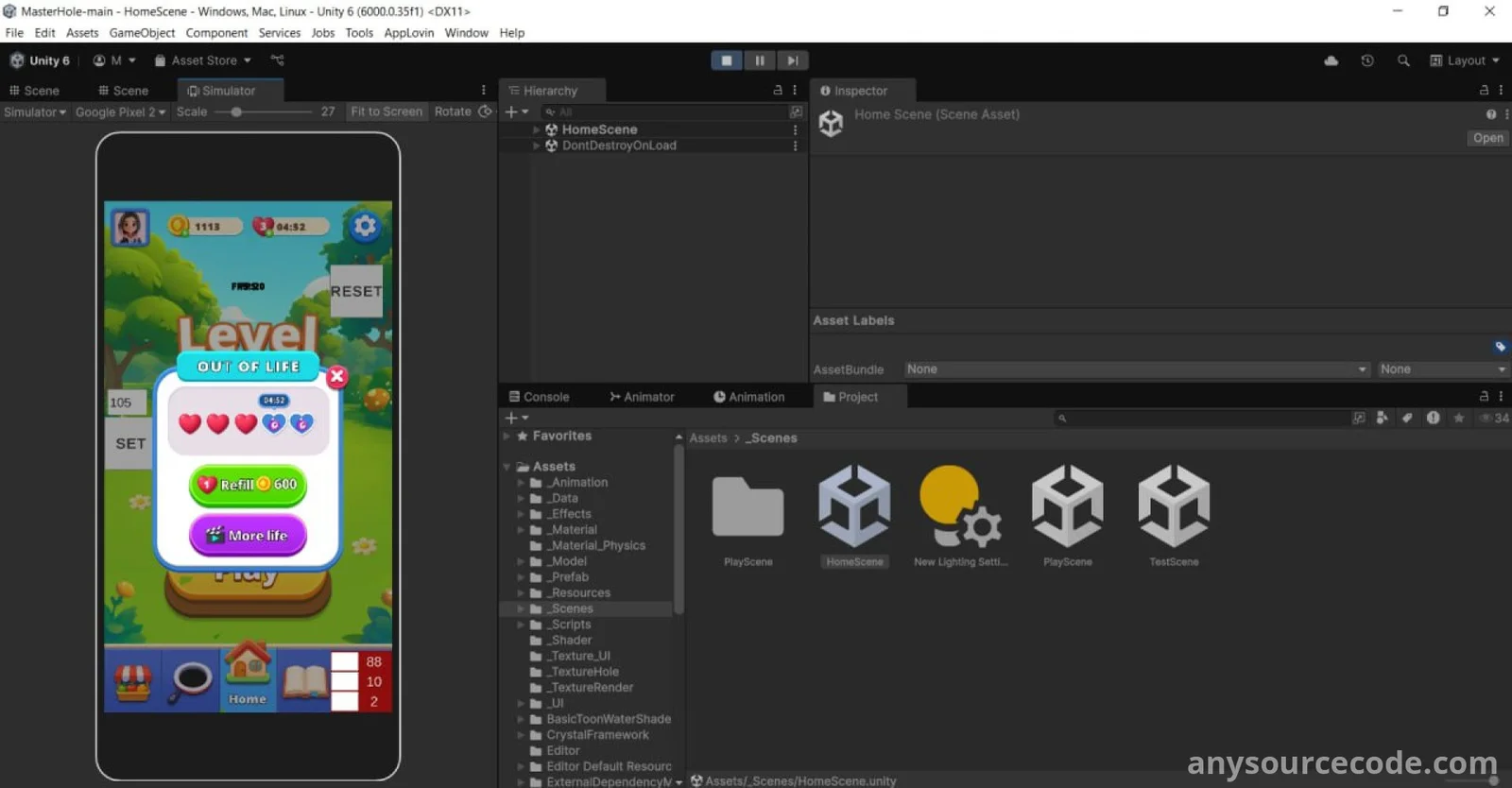The height and width of the screenshot is (788, 1512).
Task: Pause the running game
Action: point(760,60)
